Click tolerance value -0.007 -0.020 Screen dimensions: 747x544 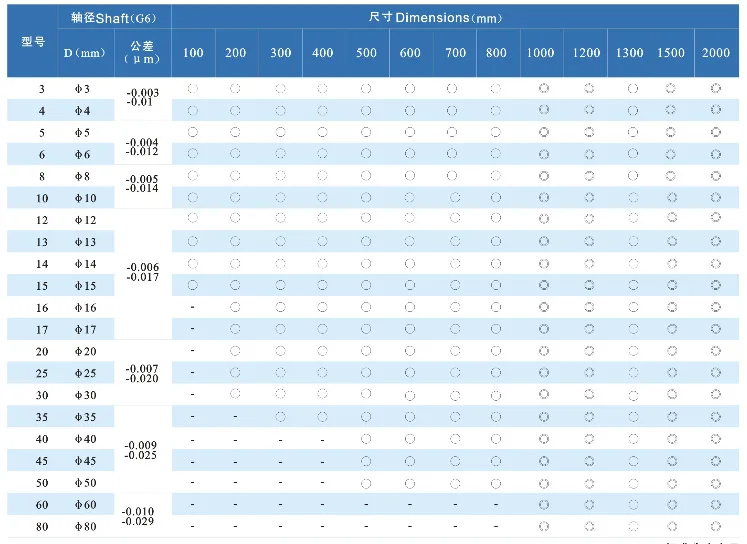[x=141, y=373]
